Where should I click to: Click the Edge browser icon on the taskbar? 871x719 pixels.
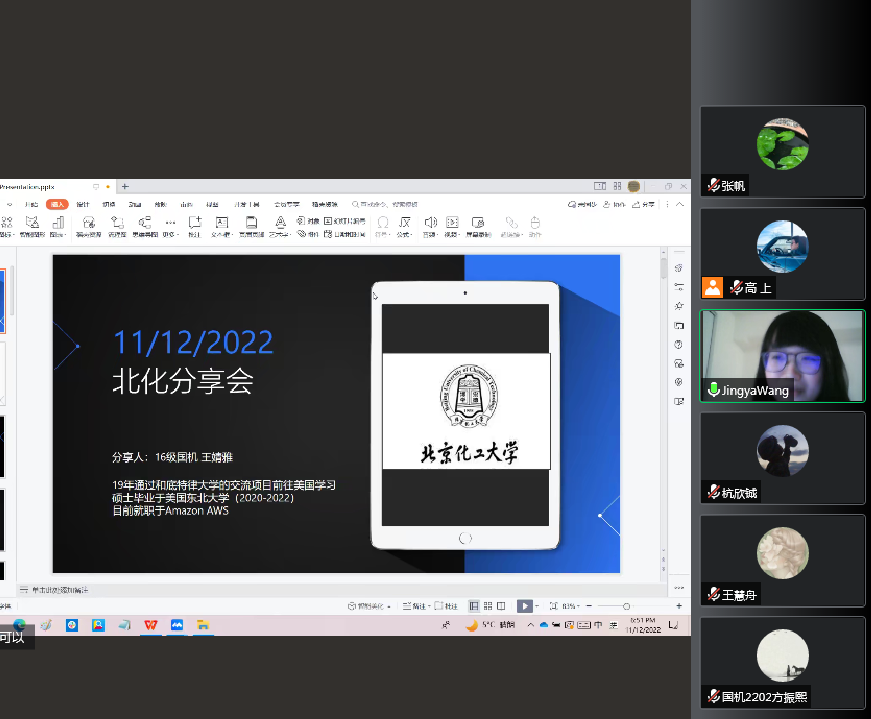(19, 625)
